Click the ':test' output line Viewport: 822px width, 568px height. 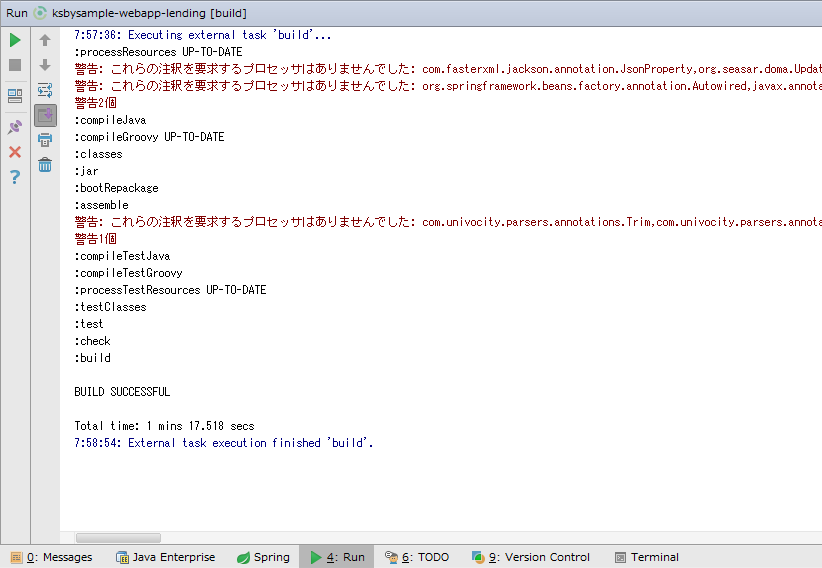[89, 324]
